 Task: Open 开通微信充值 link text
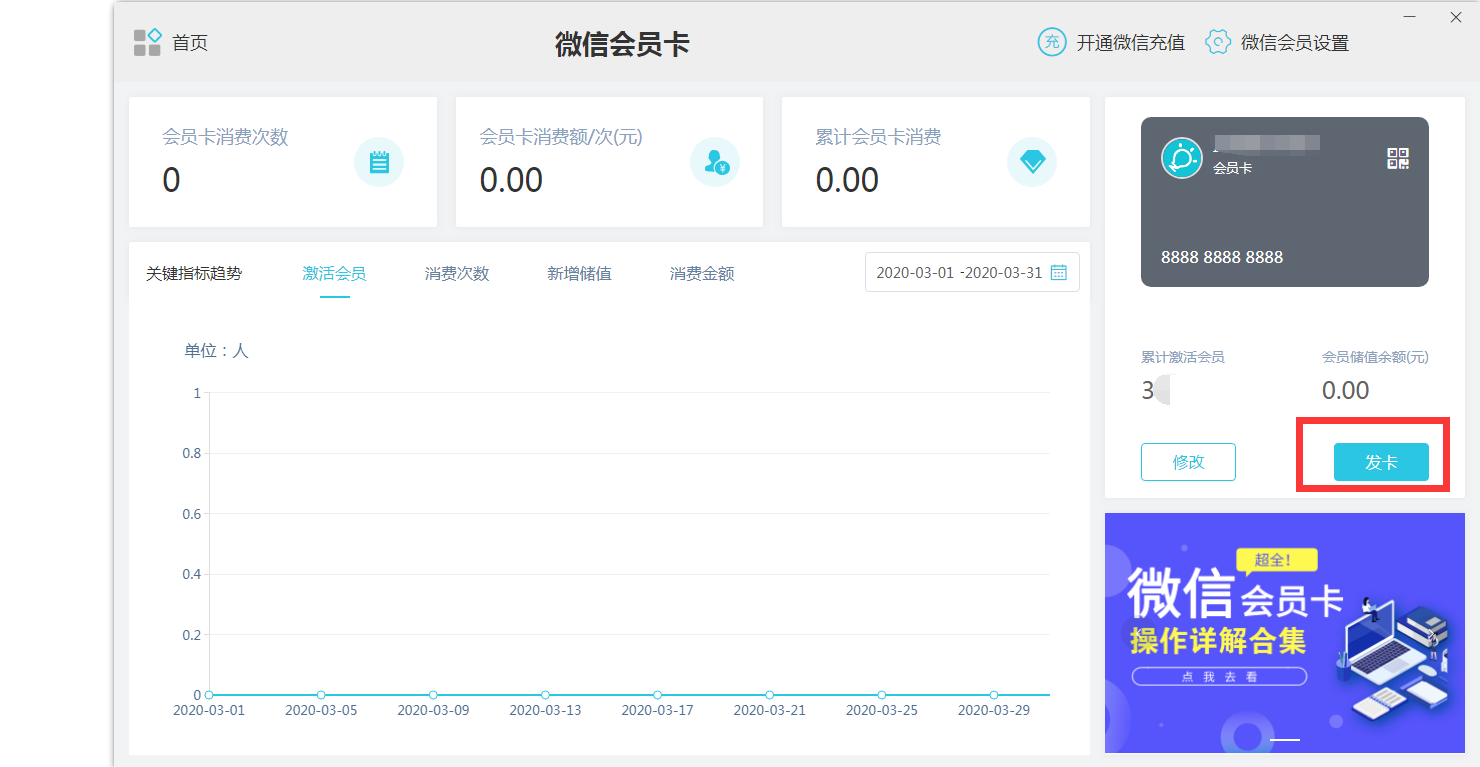pos(1130,43)
